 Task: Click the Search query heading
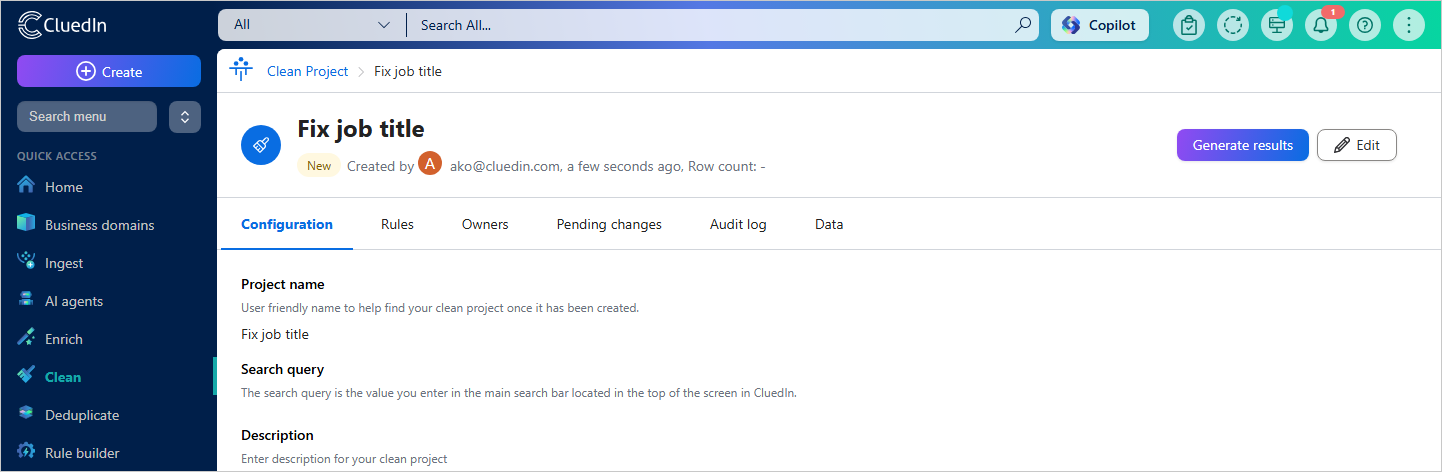[283, 369]
